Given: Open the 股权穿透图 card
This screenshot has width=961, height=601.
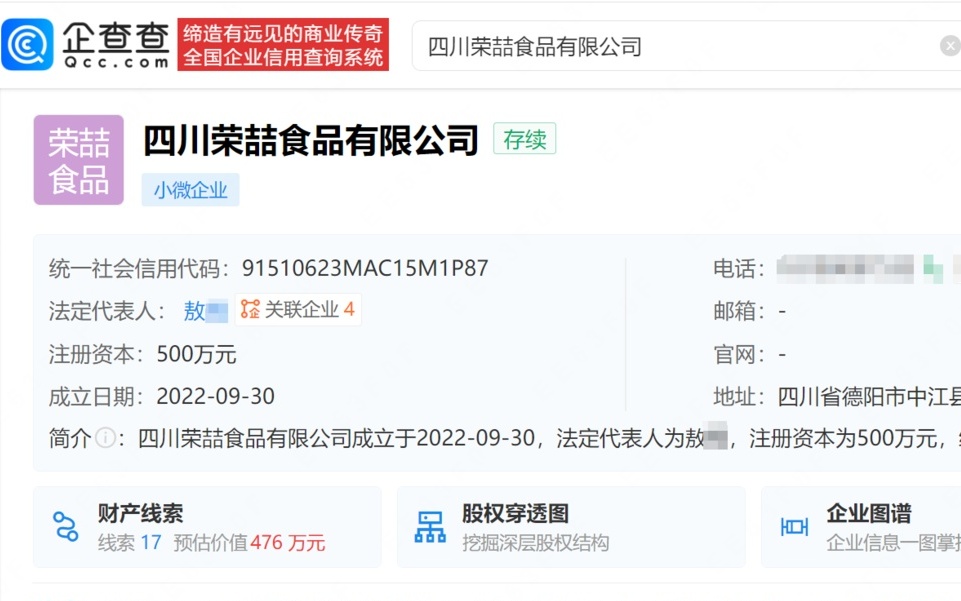Looking at the screenshot, I should (x=571, y=527).
